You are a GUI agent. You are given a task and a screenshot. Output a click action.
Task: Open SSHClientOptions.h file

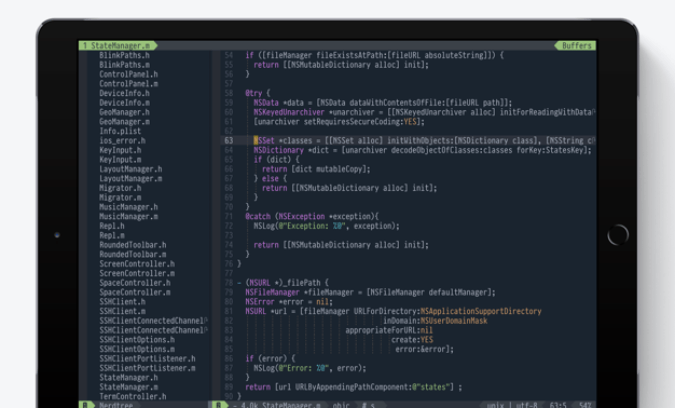[x=137, y=340]
